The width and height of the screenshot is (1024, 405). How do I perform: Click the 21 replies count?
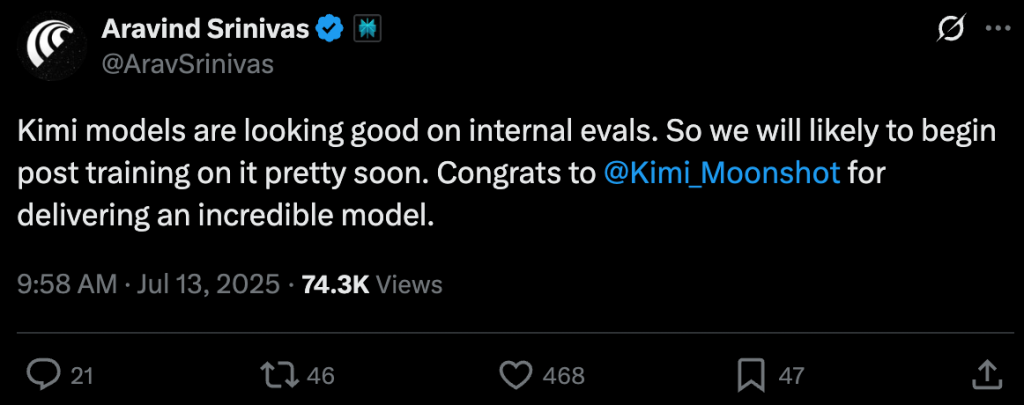(82, 376)
